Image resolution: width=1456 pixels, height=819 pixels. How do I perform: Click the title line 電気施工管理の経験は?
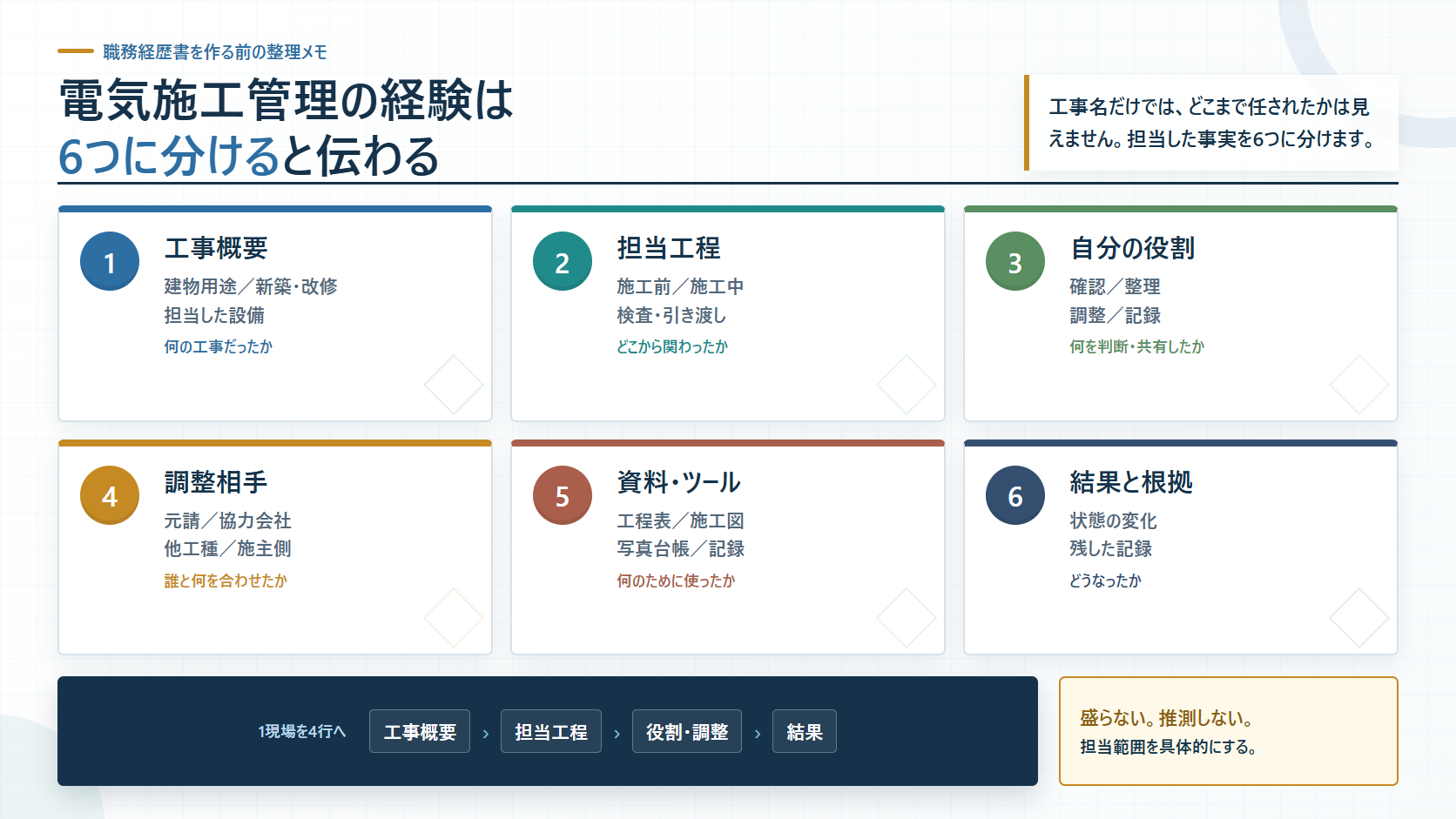point(286,100)
